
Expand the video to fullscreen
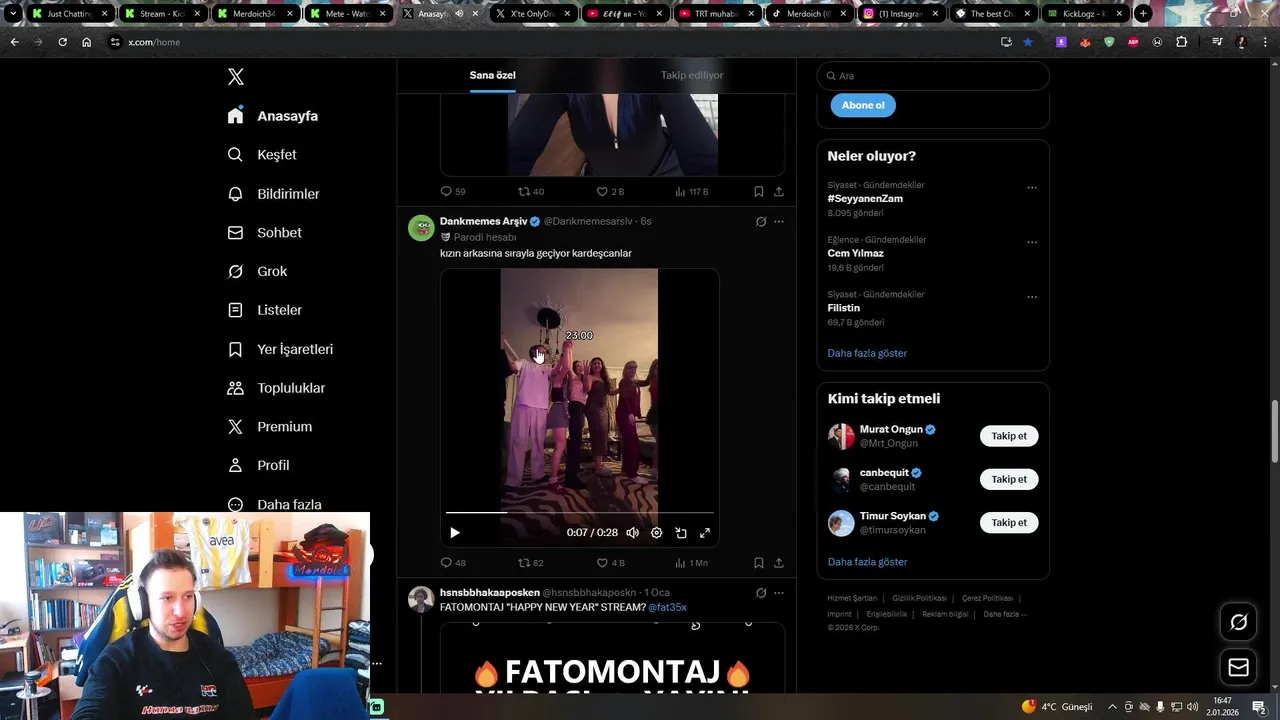coord(705,533)
